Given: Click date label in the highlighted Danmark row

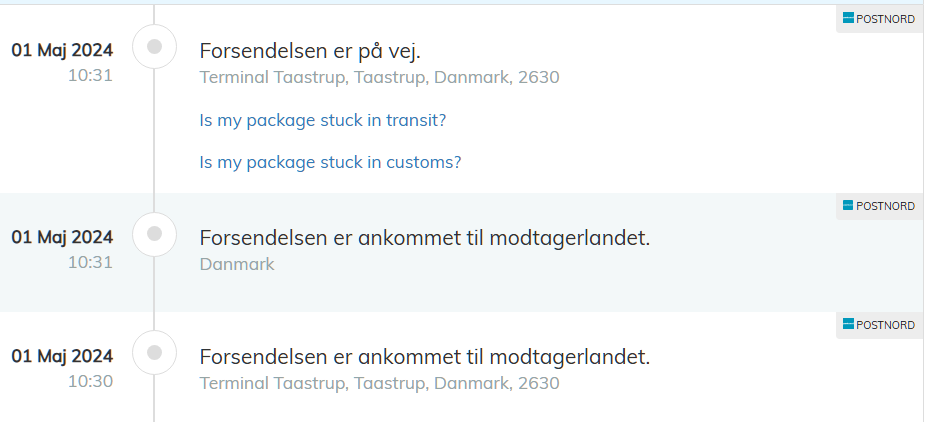Looking at the screenshot, I should pyautogui.click(x=62, y=237).
